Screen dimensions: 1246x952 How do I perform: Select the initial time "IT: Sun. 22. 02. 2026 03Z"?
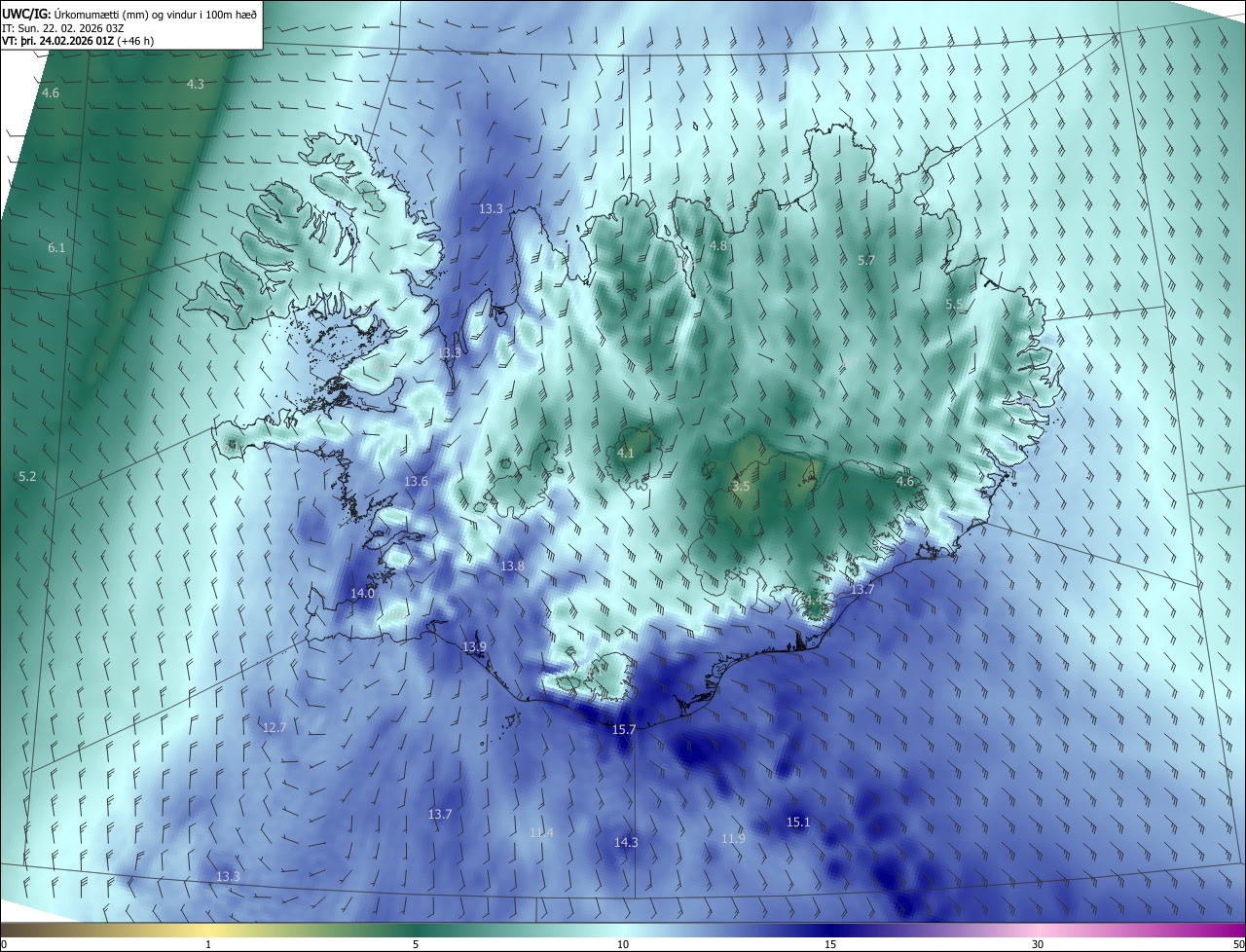pyautogui.click(x=62, y=28)
